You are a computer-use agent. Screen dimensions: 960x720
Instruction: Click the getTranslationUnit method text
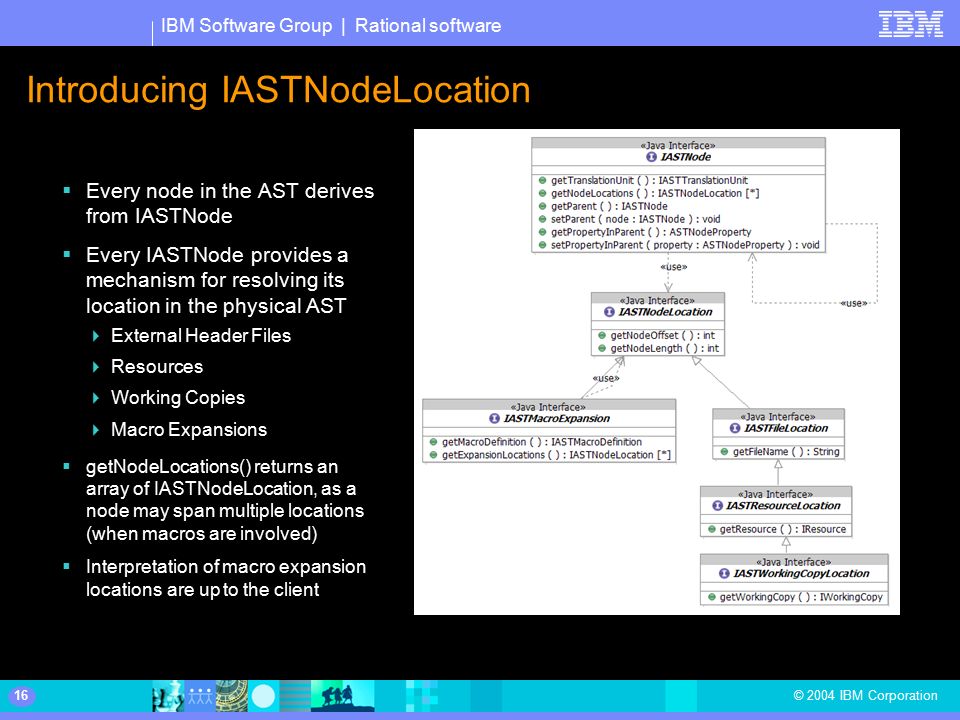pos(649,180)
